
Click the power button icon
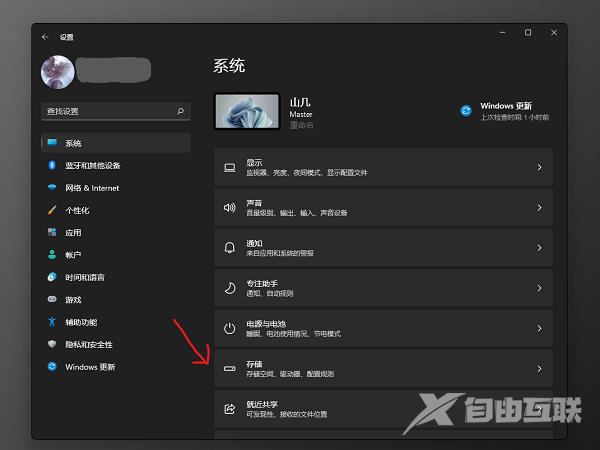pos(230,328)
